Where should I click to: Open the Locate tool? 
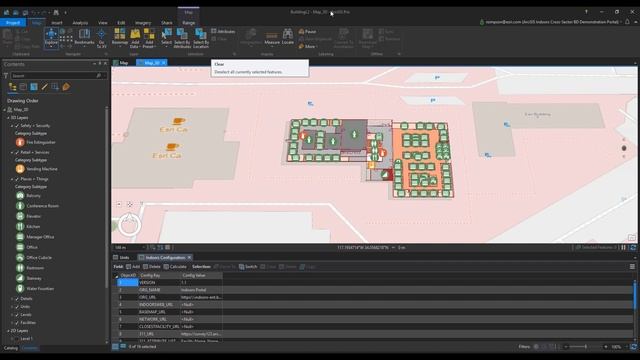click(288, 37)
